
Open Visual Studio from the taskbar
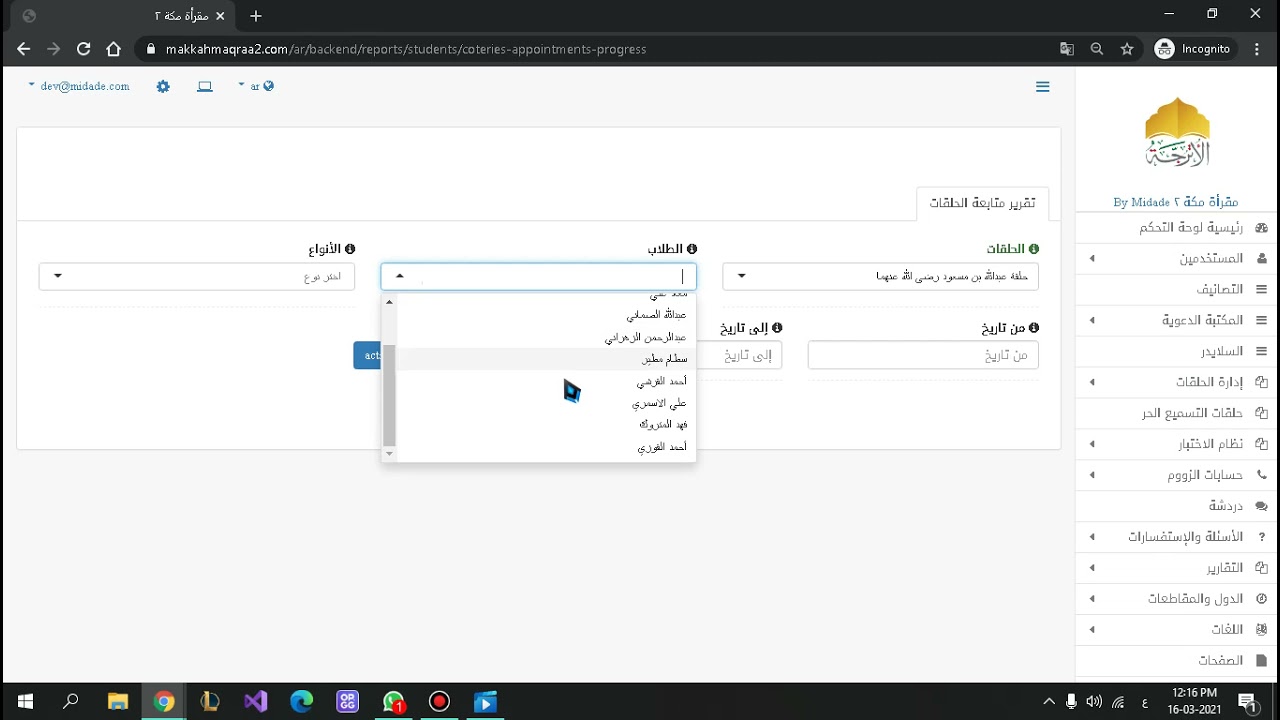pos(256,702)
